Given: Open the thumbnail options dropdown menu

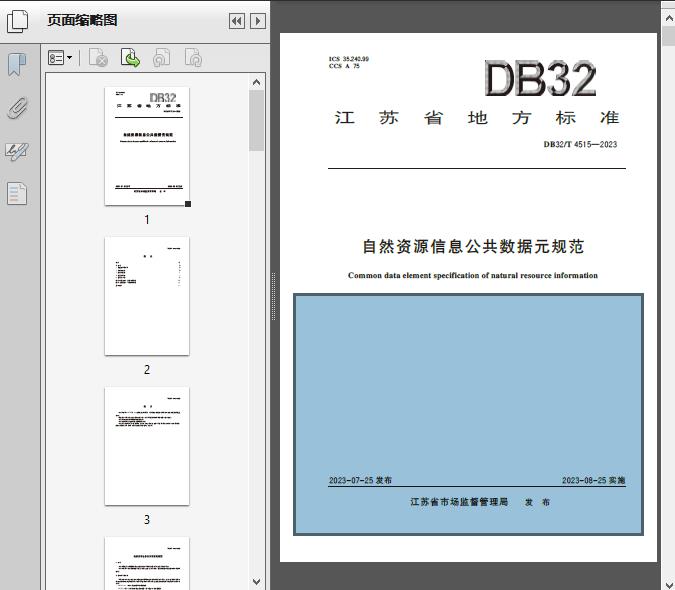Looking at the screenshot, I should [60, 59].
